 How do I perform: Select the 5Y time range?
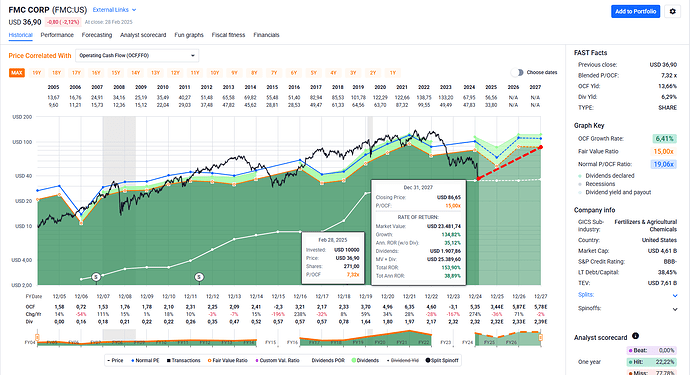(x=314, y=73)
